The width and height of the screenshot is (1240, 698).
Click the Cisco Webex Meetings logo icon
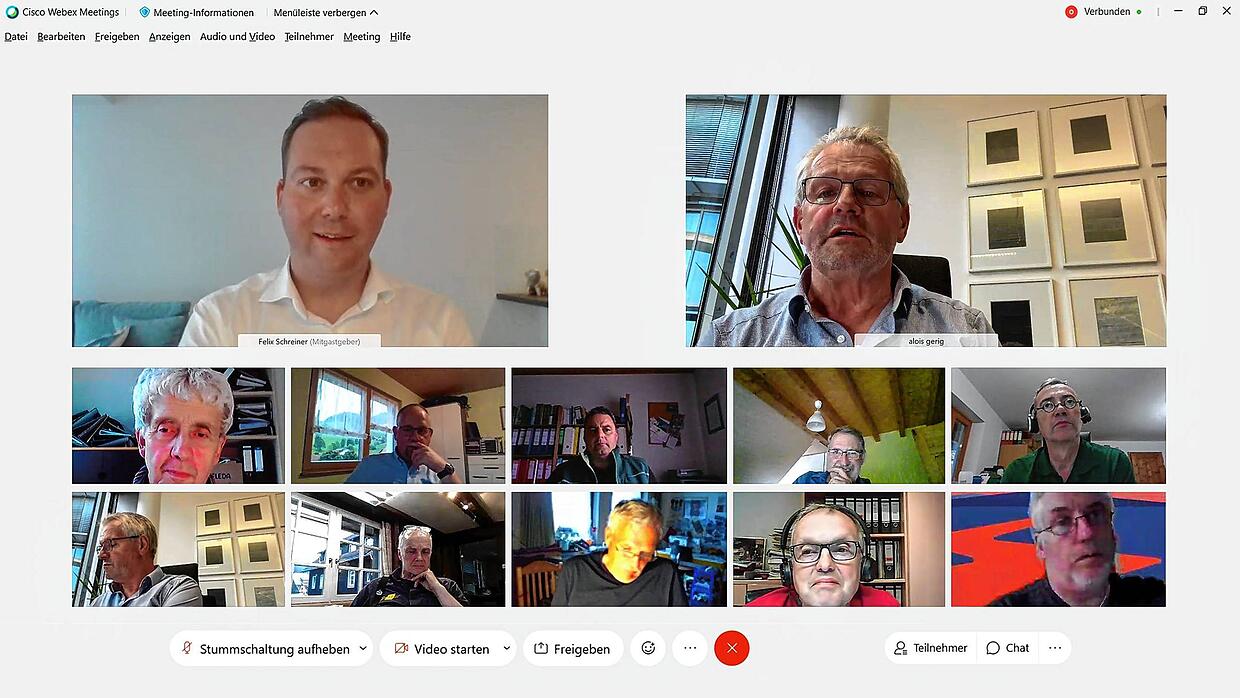[x=12, y=12]
